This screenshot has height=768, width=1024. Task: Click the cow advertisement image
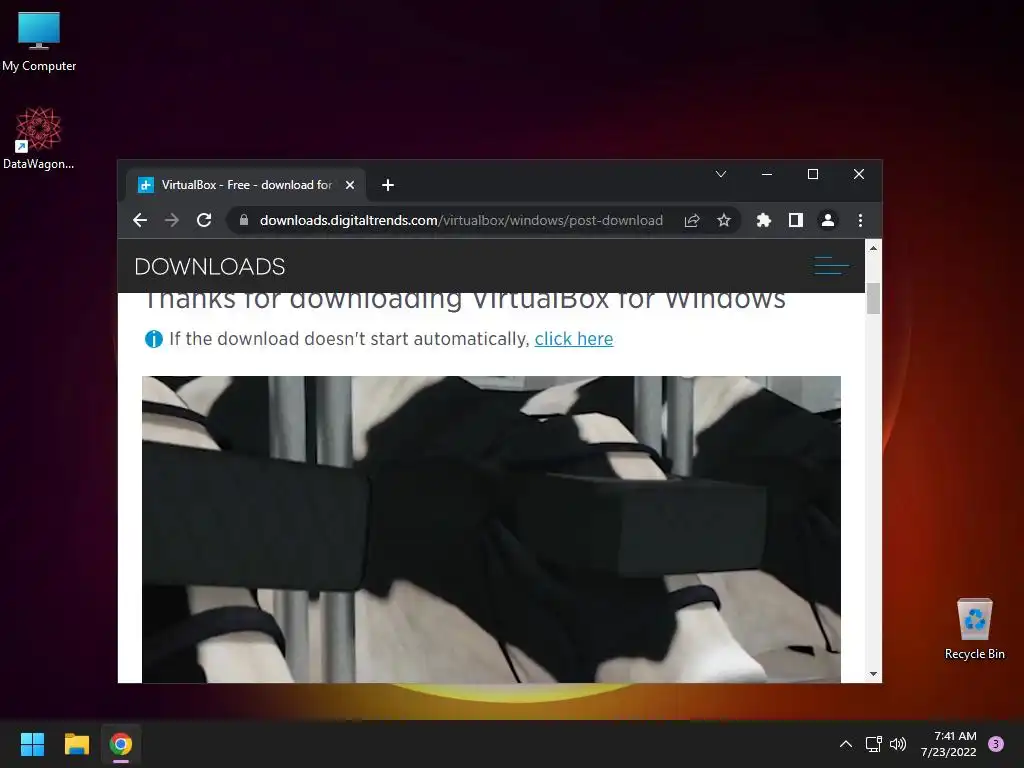491,529
